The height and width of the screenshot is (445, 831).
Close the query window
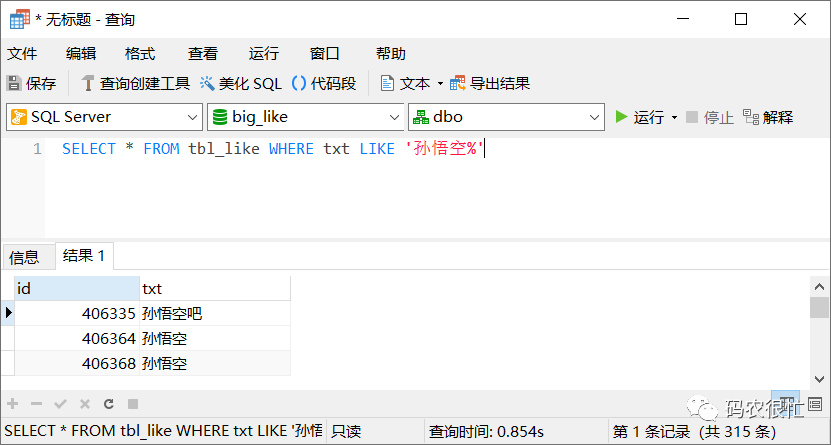(x=800, y=20)
